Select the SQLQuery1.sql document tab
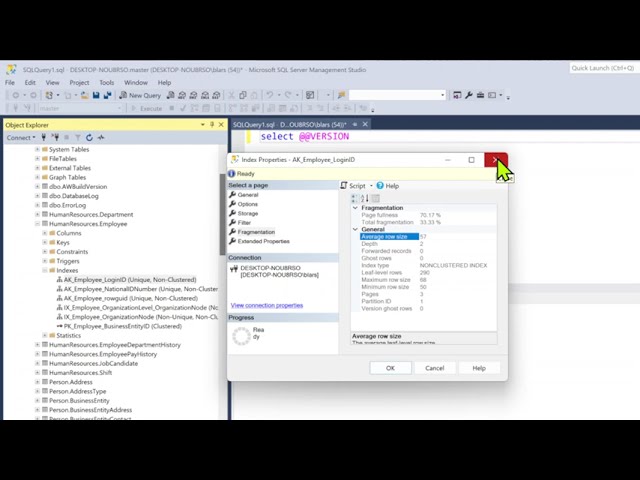 click(x=289, y=124)
